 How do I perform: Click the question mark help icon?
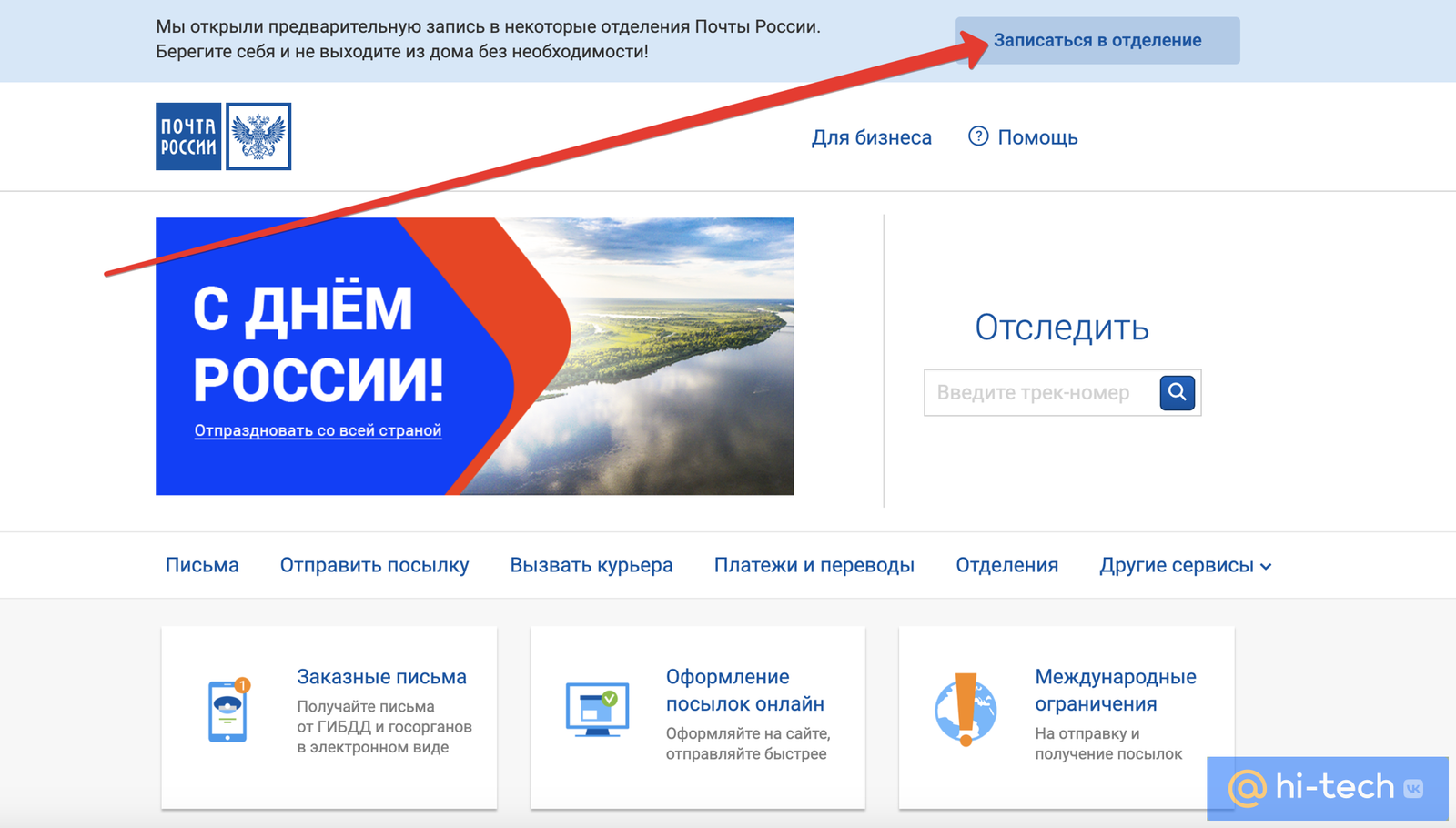(978, 136)
